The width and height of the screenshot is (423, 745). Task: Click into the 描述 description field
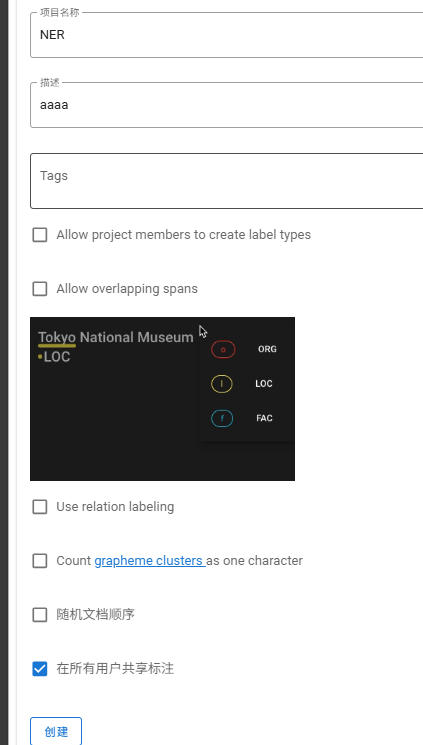pyautogui.click(x=227, y=105)
